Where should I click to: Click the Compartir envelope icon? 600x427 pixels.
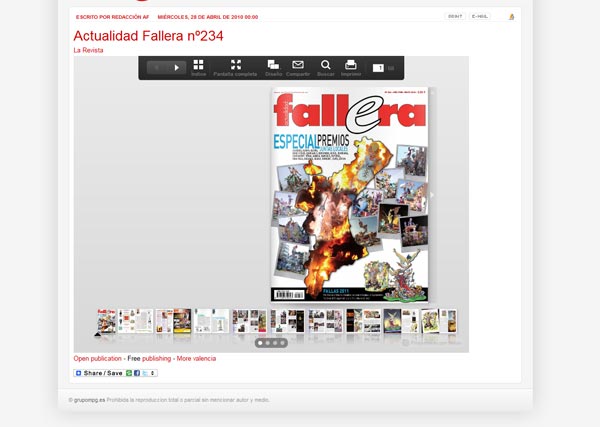point(298,65)
